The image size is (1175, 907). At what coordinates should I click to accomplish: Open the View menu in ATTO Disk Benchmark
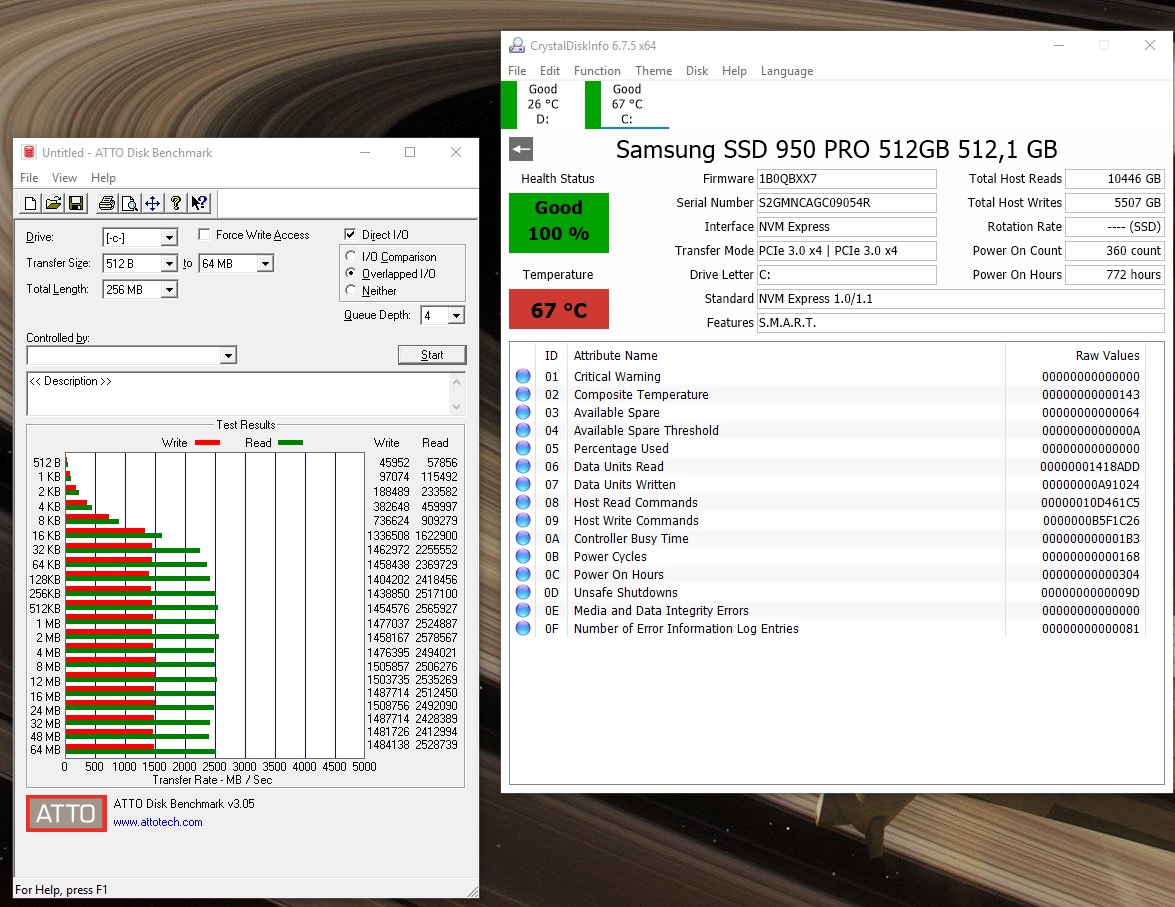point(64,178)
